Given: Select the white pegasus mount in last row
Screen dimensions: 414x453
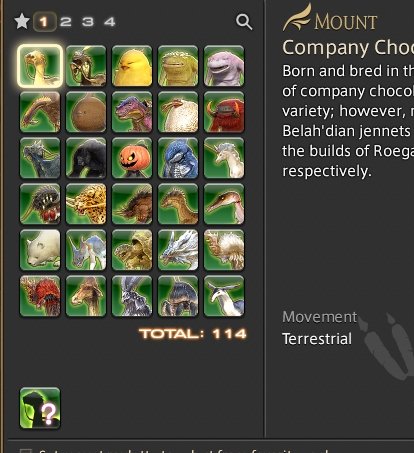Looking at the screenshot, I should pos(224,296).
